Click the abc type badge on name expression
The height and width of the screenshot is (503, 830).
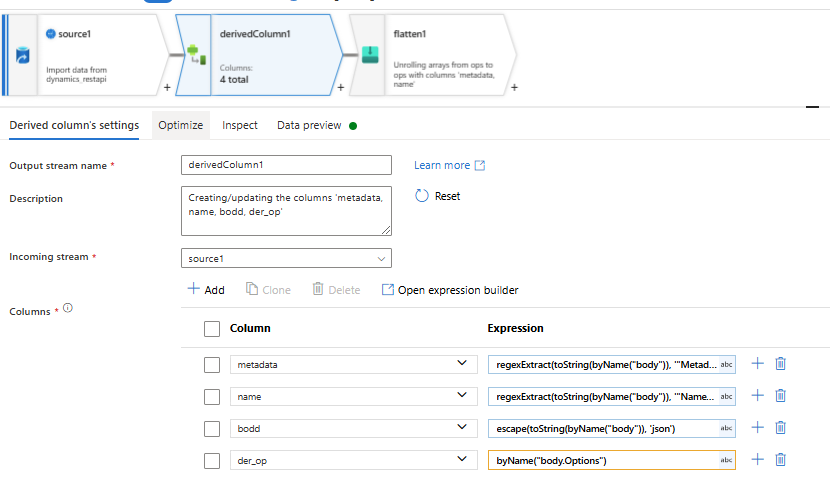[x=726, y=397]
